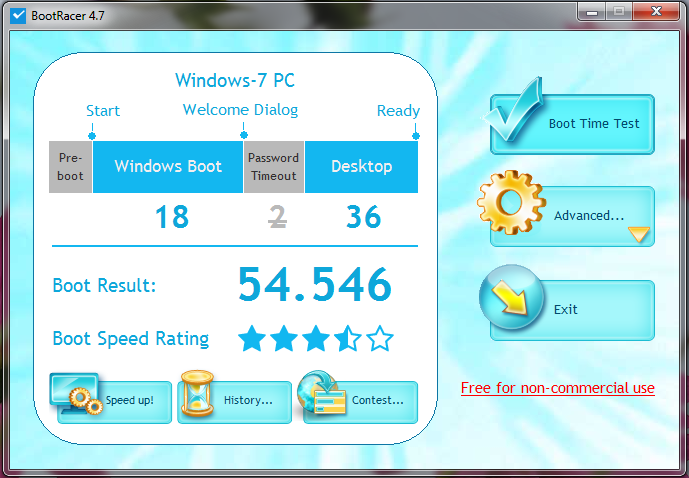Click the Password Timeout stage block
Image resolution: width=689 pixels, height=478 pixels.
click(x=274, y=167)
